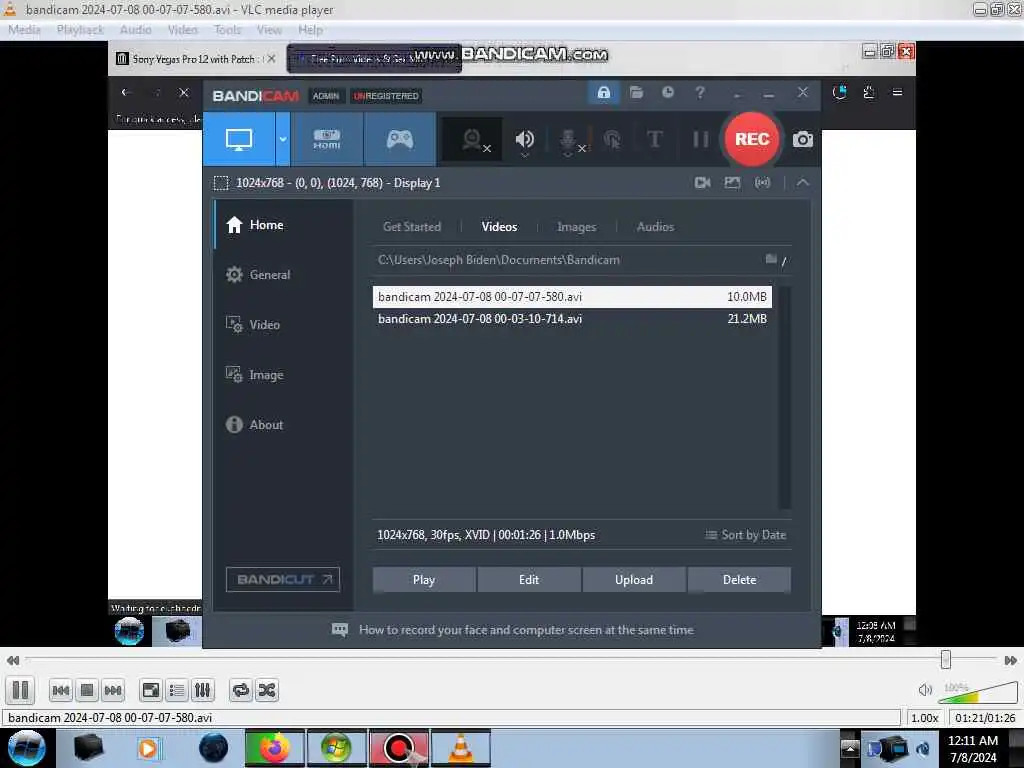Pause playback with the VLC pause button
Screen dimensions: 1024x768
coord(20,690)
